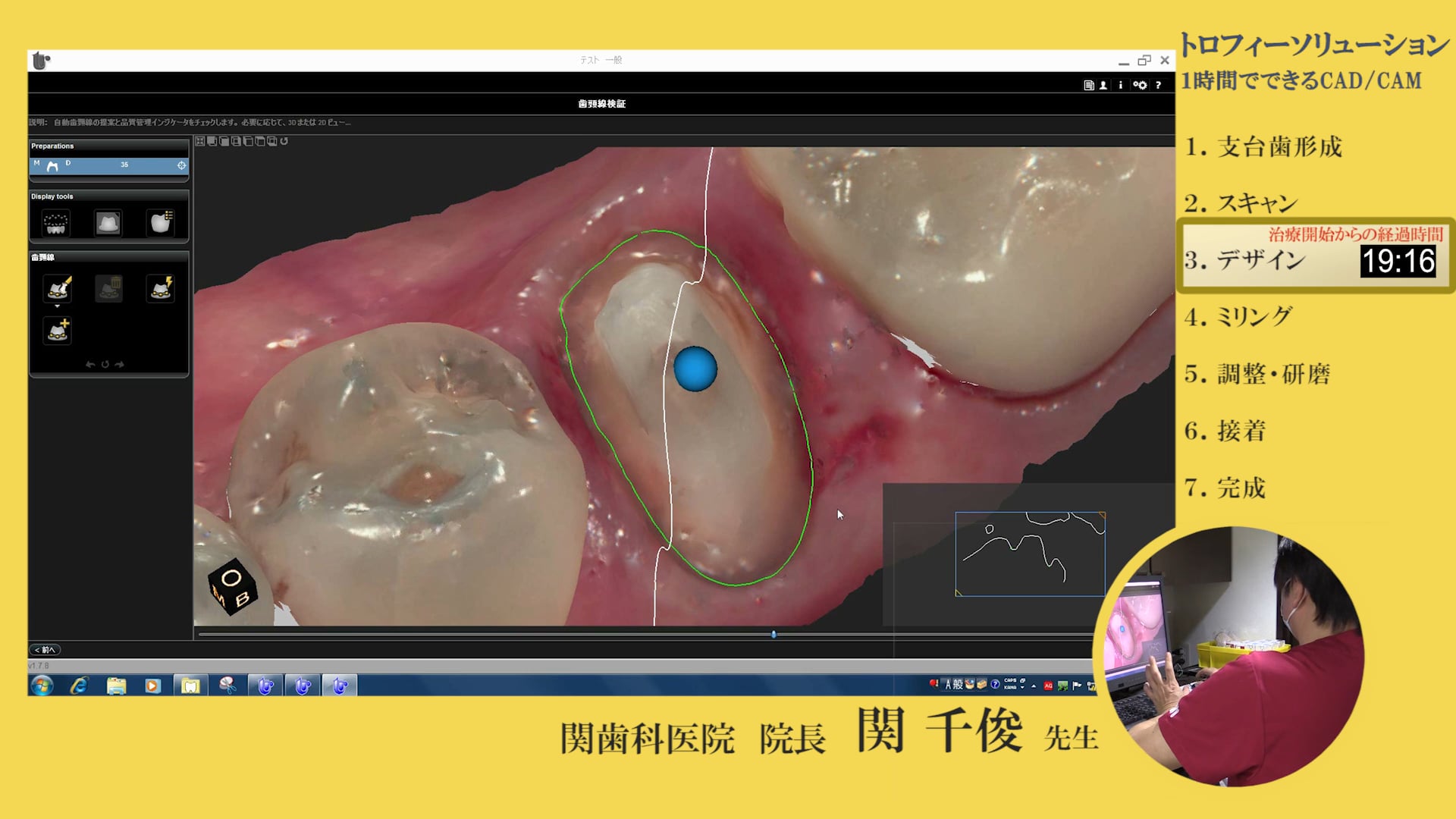Open the Windows Start menu

click(x=42, y=686)
